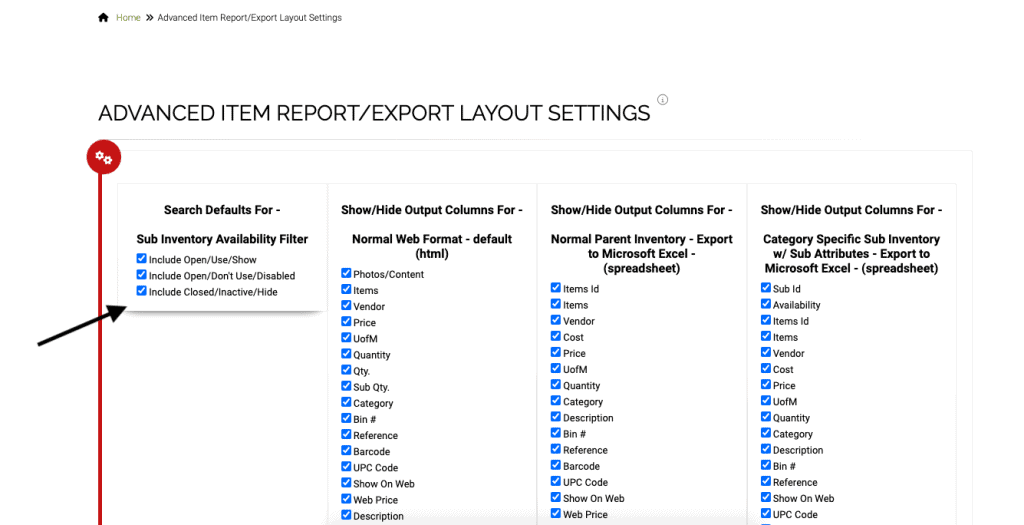The width and height of the screenshot is (1024, 525).
Task: Toggle Category in Normal Parent Inventory export
Action: (x=556, y=400)
